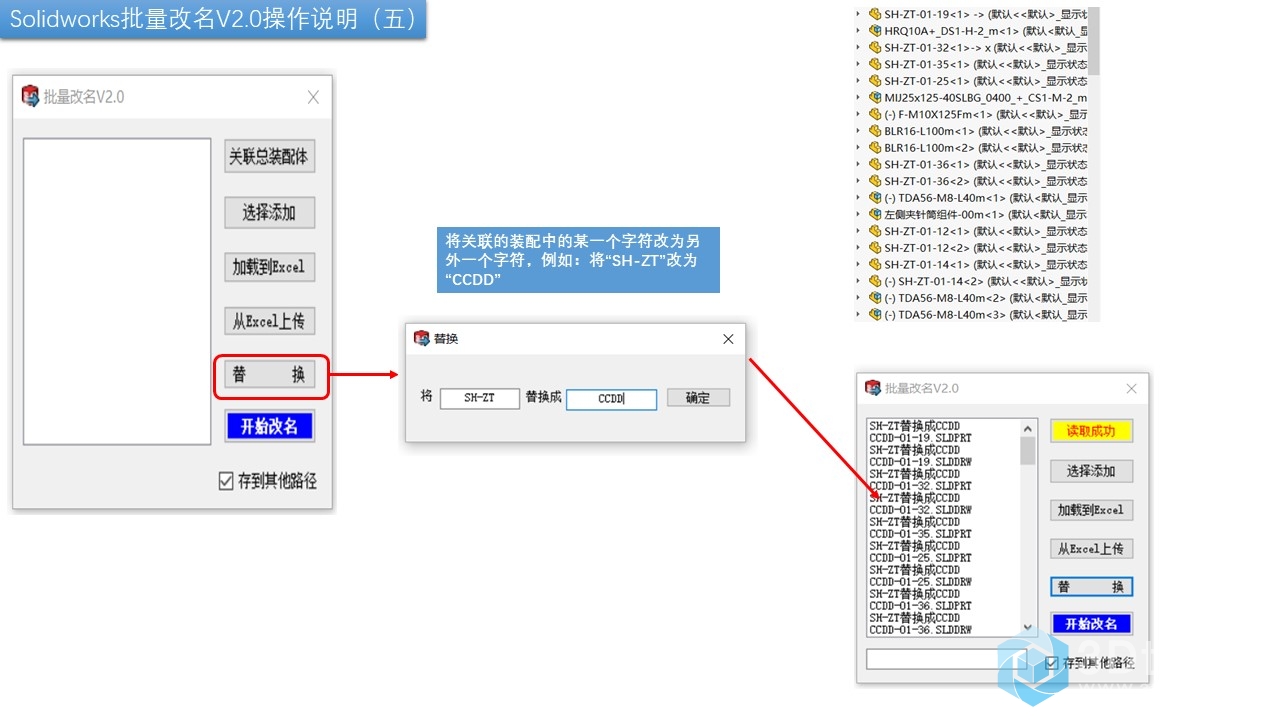Viewport: 1280px width, 720px height.
Task: Open 替换 from the empty-list dialog
Action: click(x=269, y=375)
